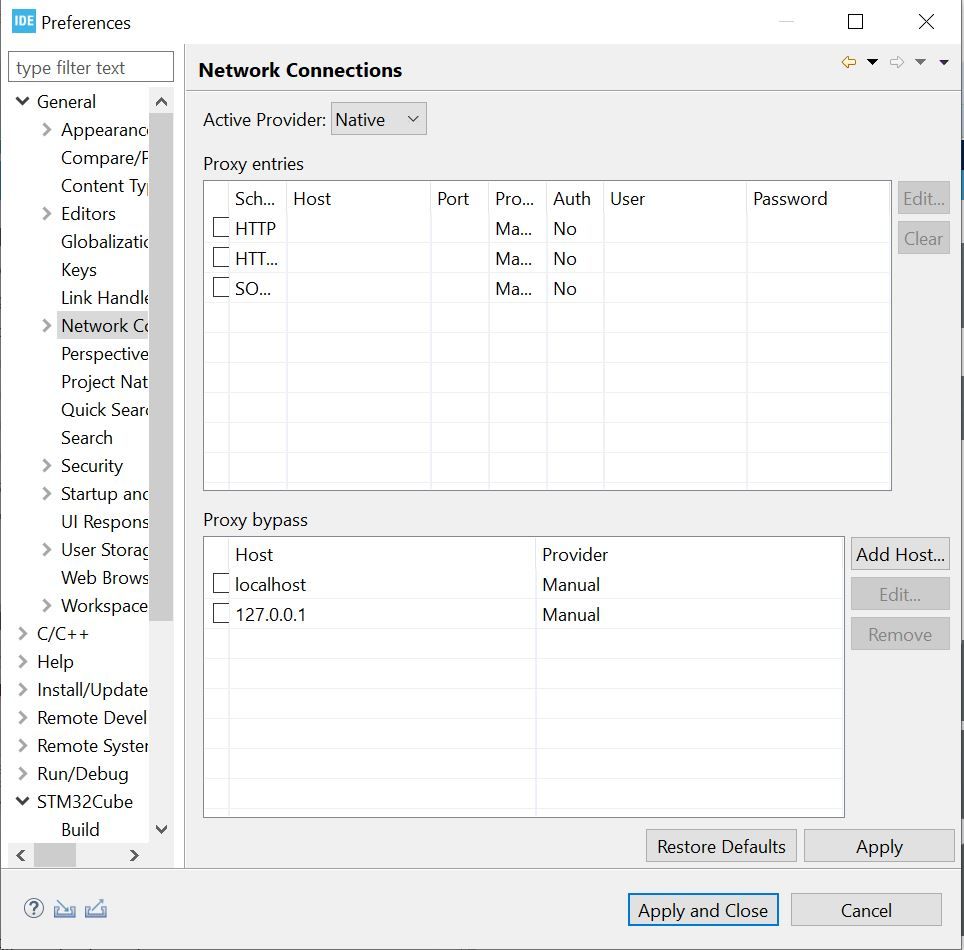Open the Active Provider Native combo box
The height and width of the screenshot is (950, 964).
pos(378,119)
